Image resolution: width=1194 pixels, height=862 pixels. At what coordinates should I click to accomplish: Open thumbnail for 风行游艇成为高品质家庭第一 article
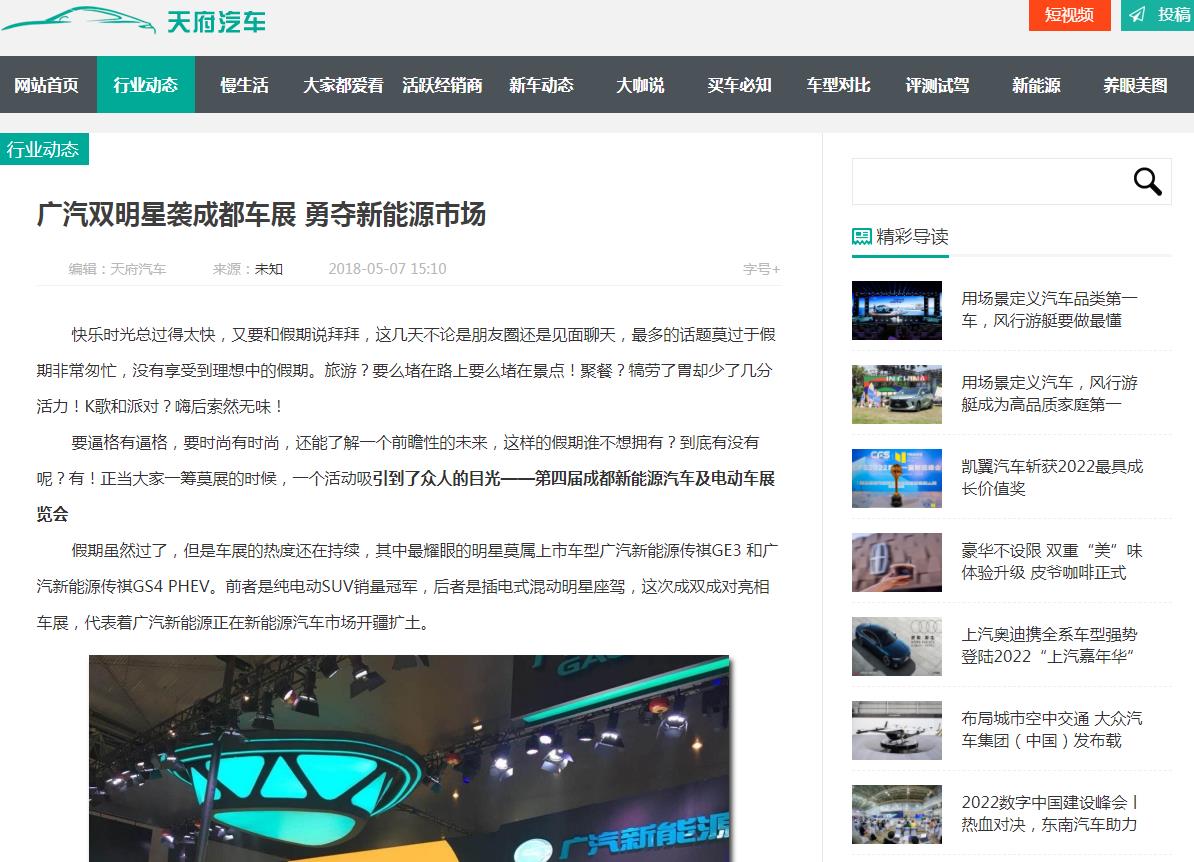pos(897,394)
